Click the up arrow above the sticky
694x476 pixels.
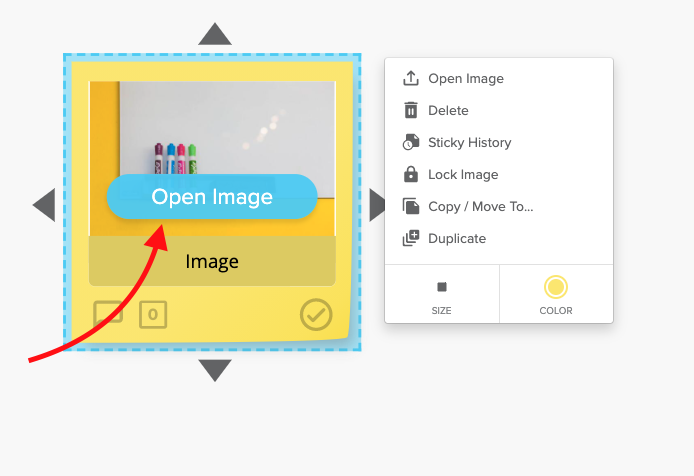click(x=215, y=34)
